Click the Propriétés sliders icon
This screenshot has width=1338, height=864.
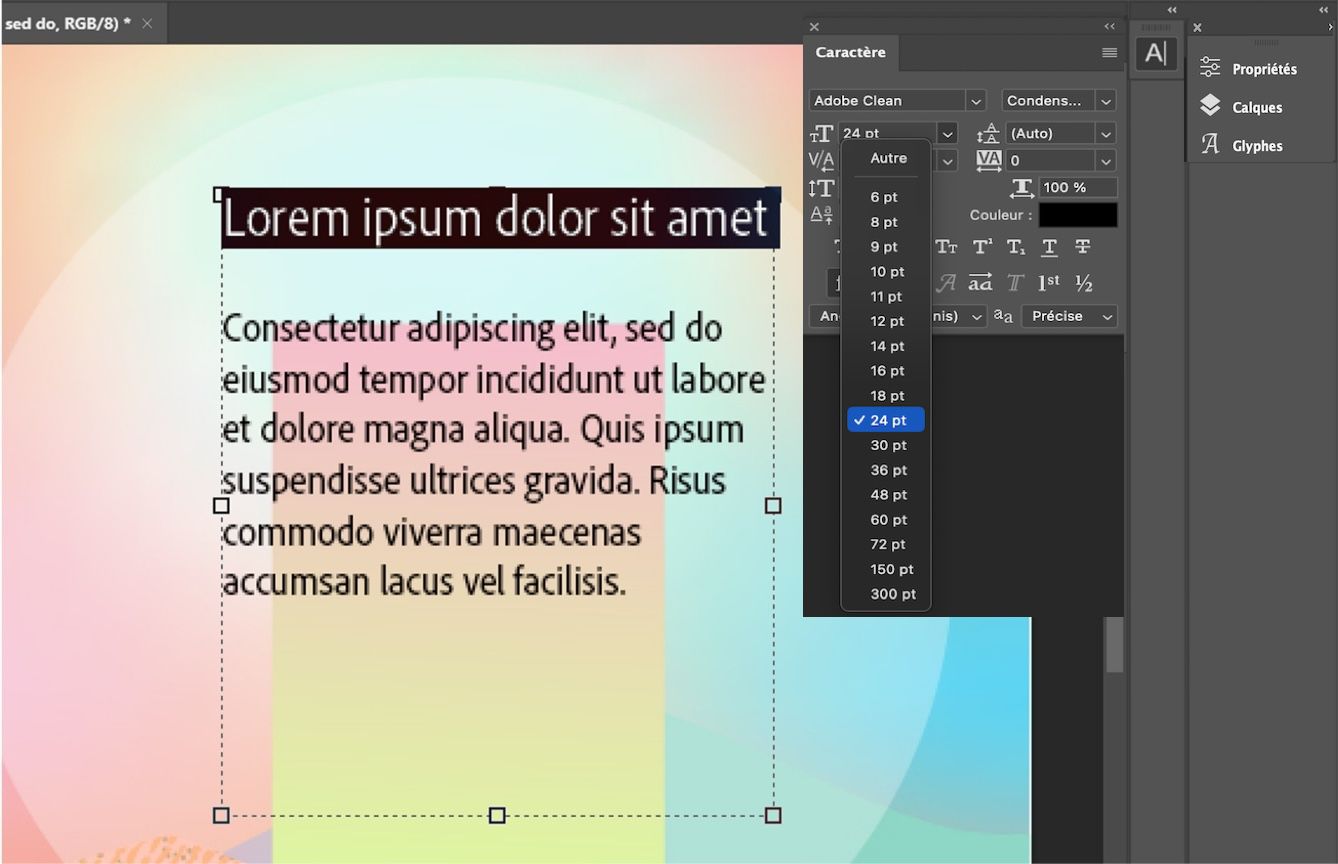(1210, 68)
